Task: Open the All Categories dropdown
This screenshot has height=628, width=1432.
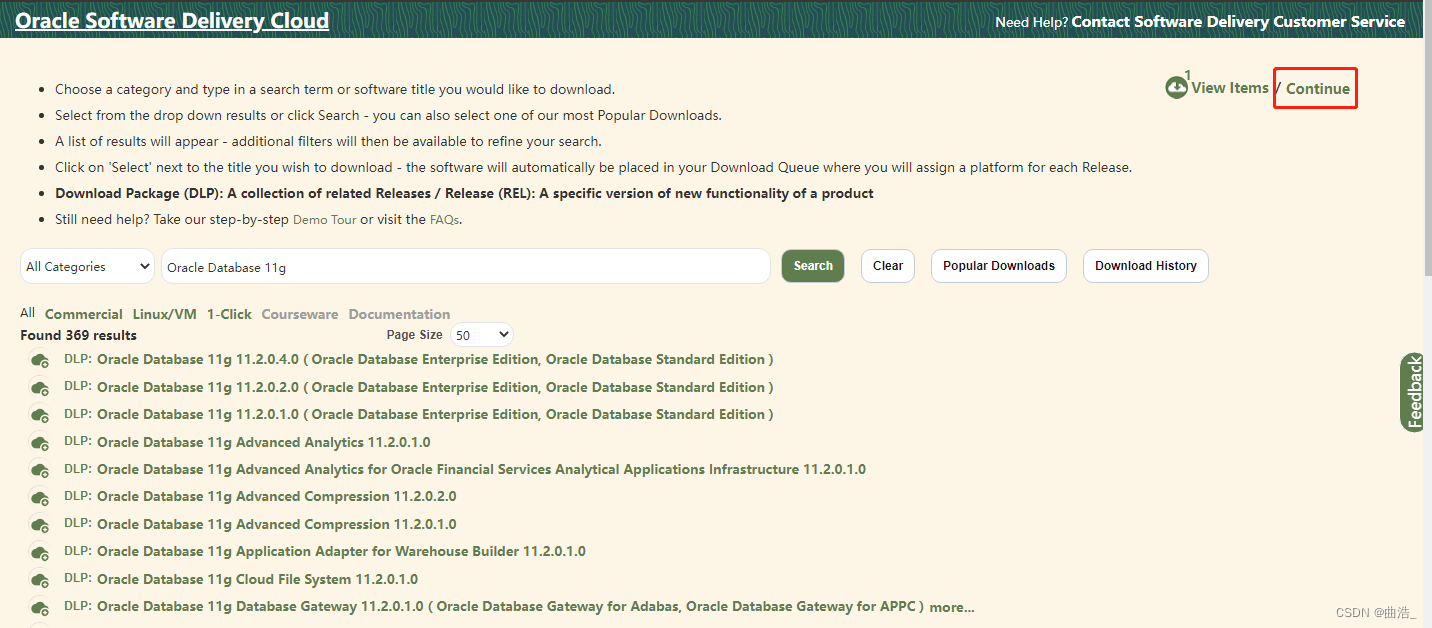Action: 87,266
